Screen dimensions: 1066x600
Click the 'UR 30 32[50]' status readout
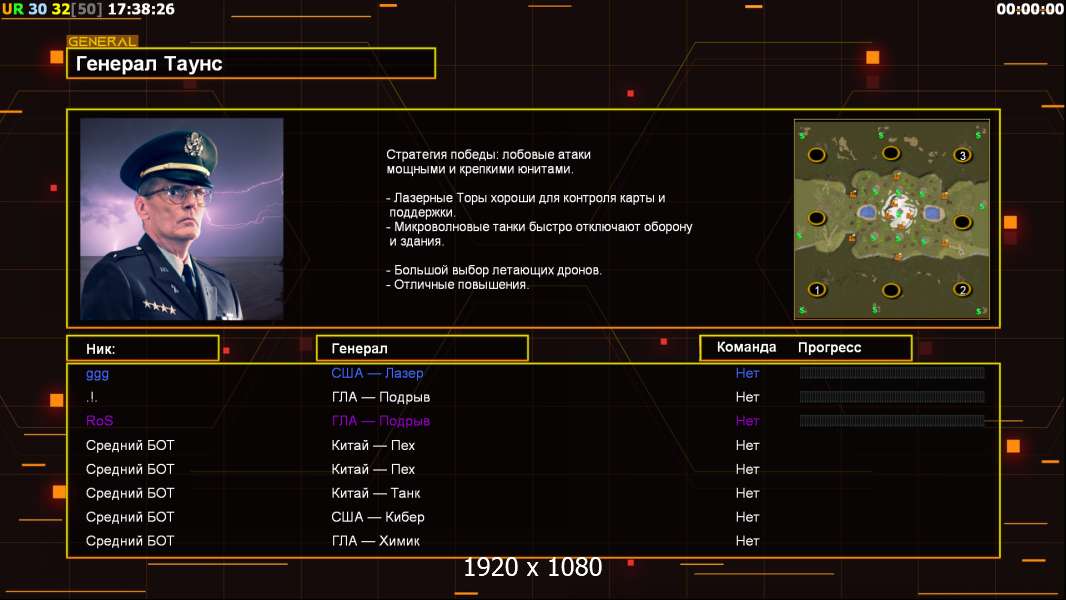(52, 9)
